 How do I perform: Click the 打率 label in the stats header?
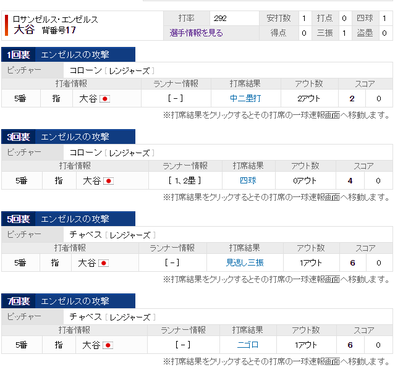186,18
